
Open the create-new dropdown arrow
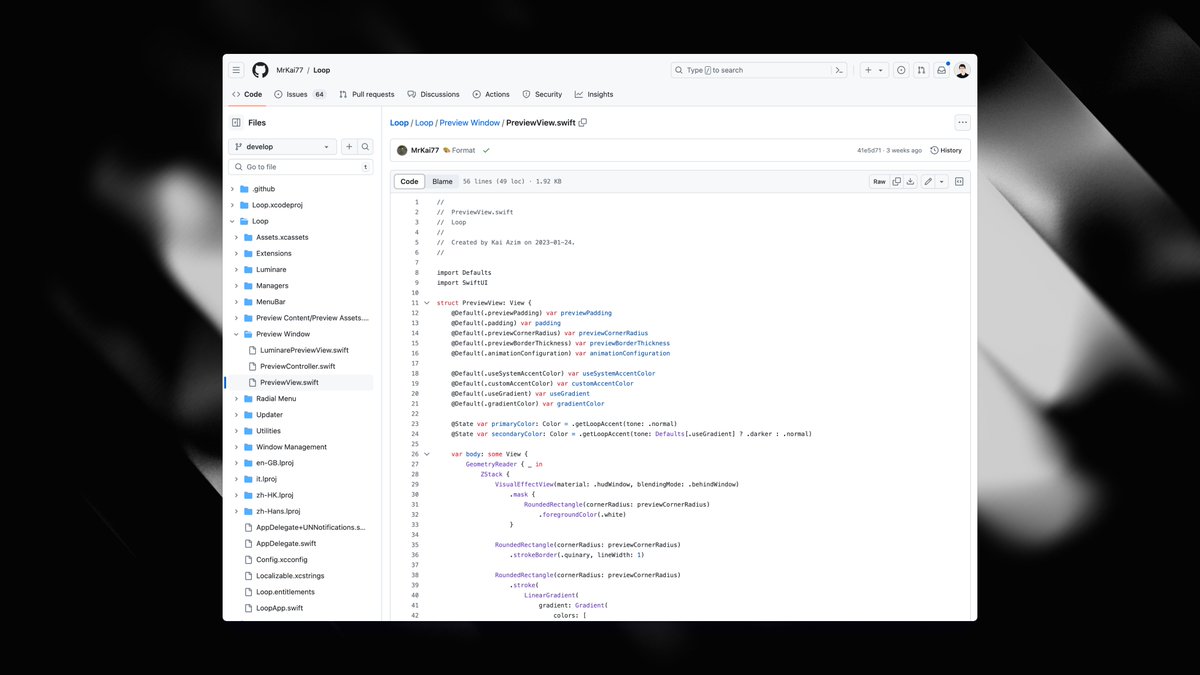pyautogui.click(x=881, y=70)
